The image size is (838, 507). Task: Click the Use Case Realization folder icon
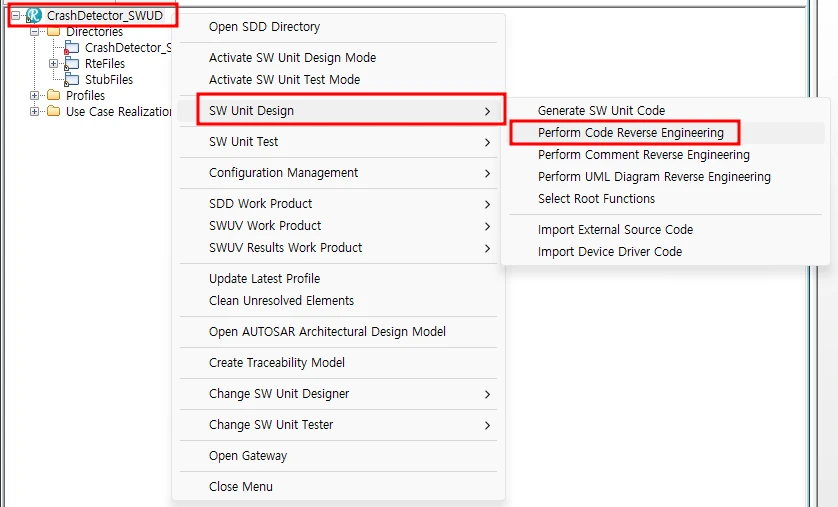54,112
